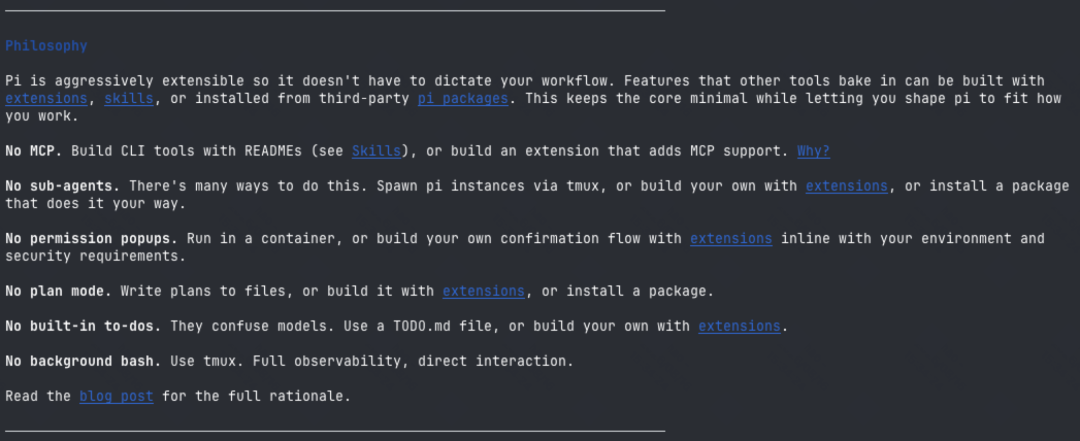Image resolution: width=1080 pixels, height=441 pixels.
Task: Click the bold No built-in to-dos. text
Action: click(x=83, y=326)
